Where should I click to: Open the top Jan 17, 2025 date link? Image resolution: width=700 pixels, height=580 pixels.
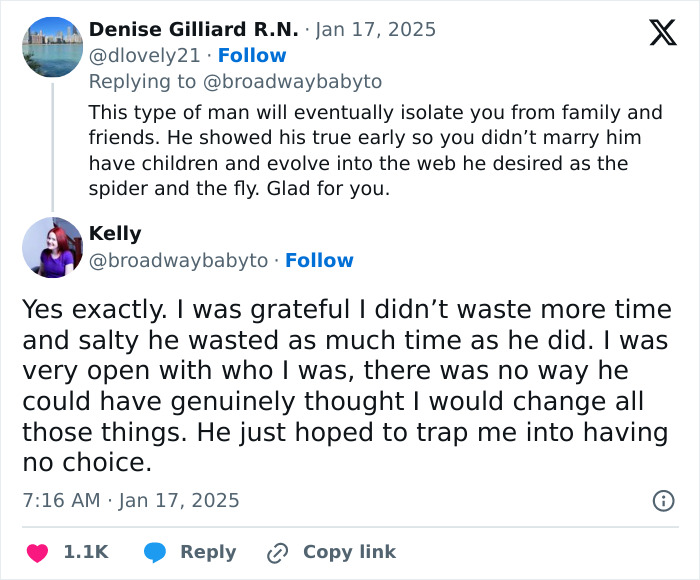click(376, 29)
